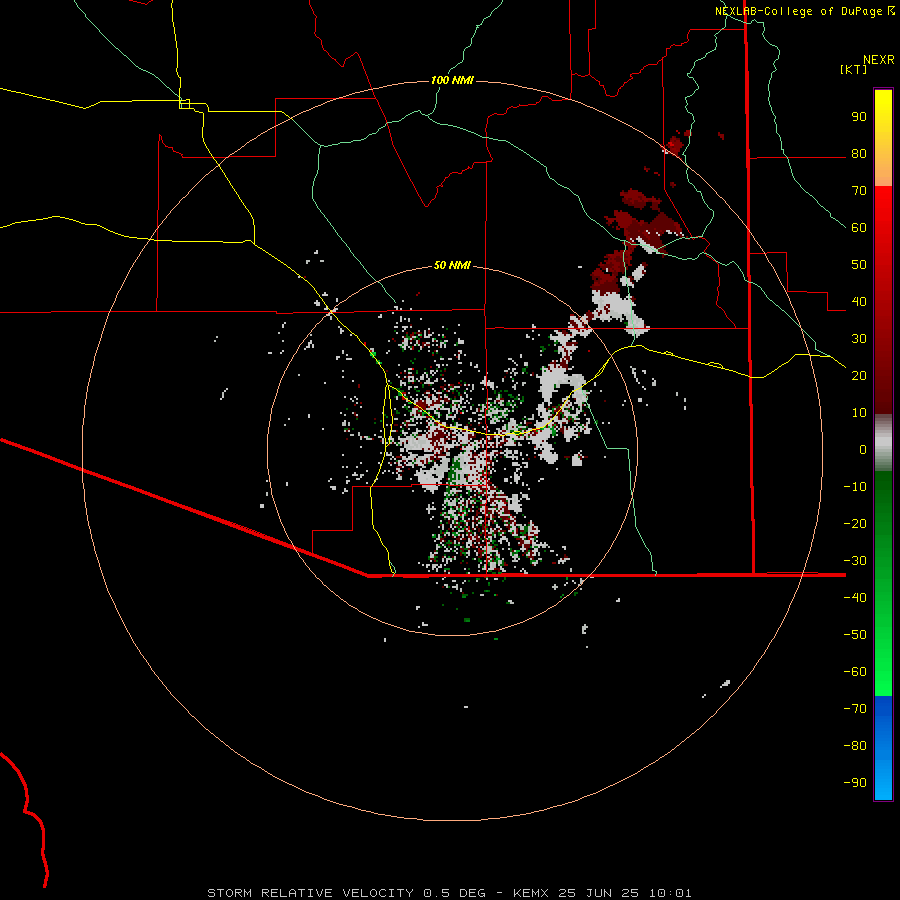Image resolution: width=900 pixels, height=900 pixels.
Task: Select the -90 value on the velocity scale
Action: tap(855, 782)
